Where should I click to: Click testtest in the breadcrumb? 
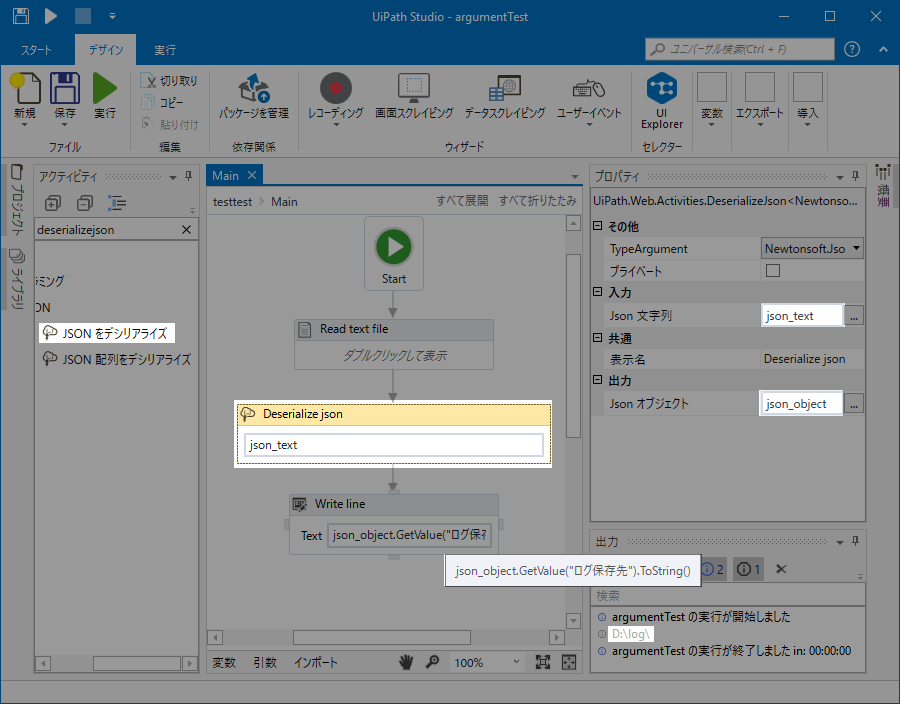(x=232, y=202)
